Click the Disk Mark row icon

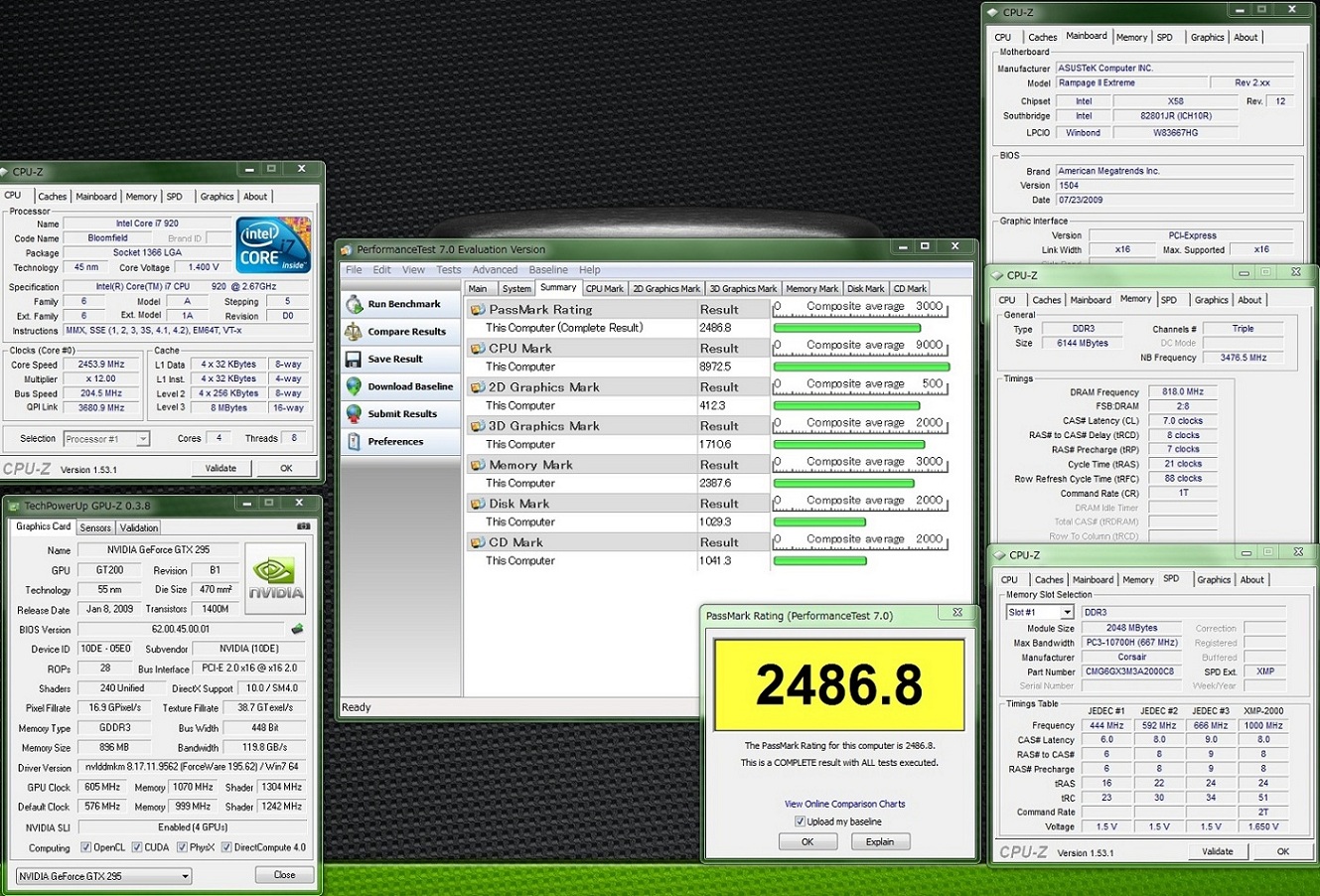click(x=478, y=504)
